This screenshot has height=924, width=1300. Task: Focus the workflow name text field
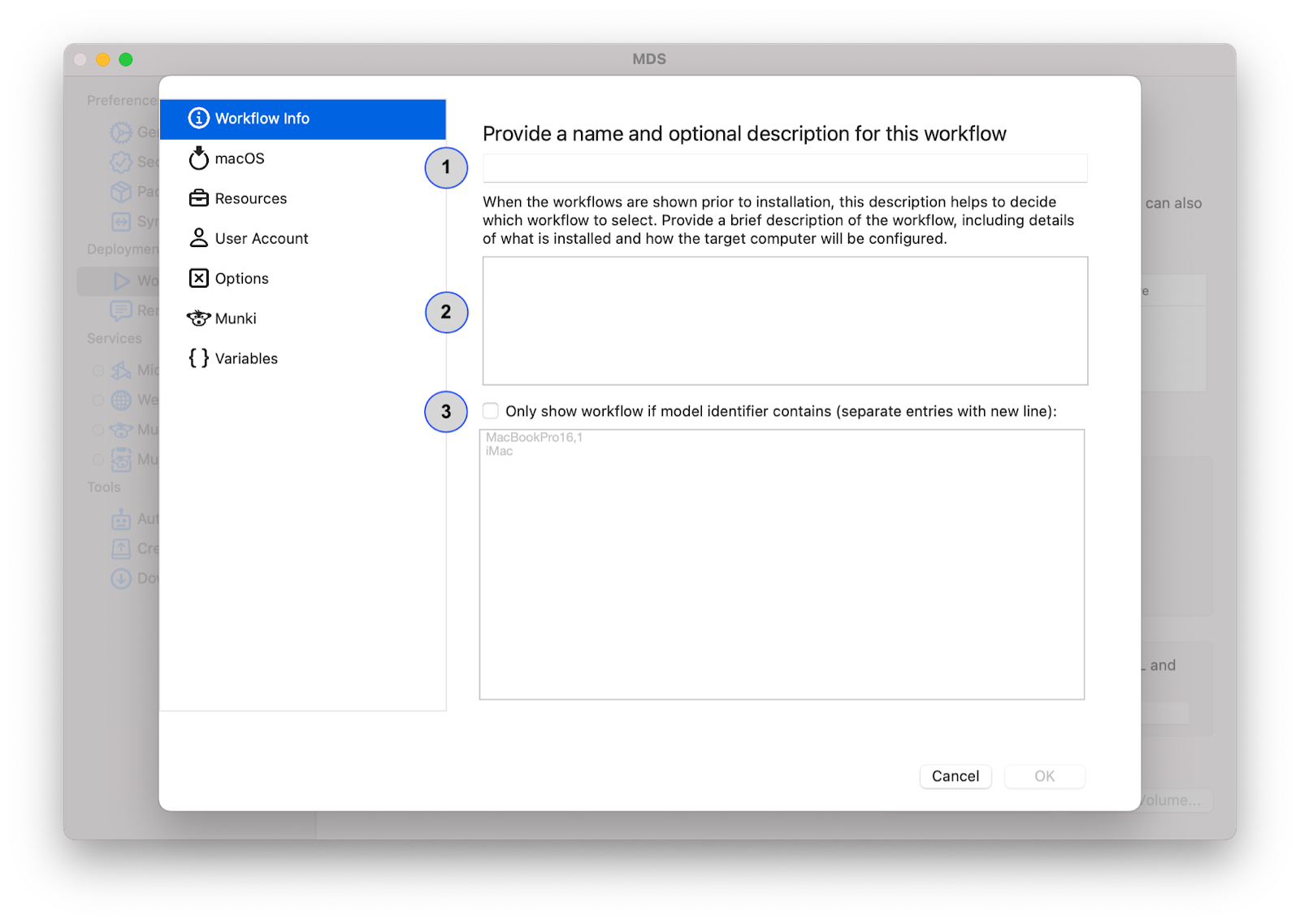tap(785, 168)
